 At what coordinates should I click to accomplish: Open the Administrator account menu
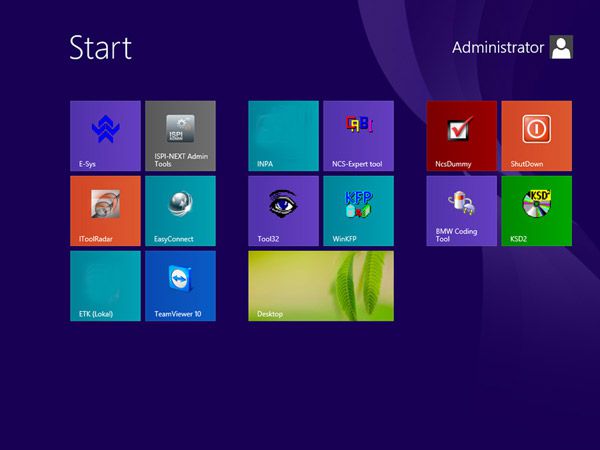pos(512,47)
